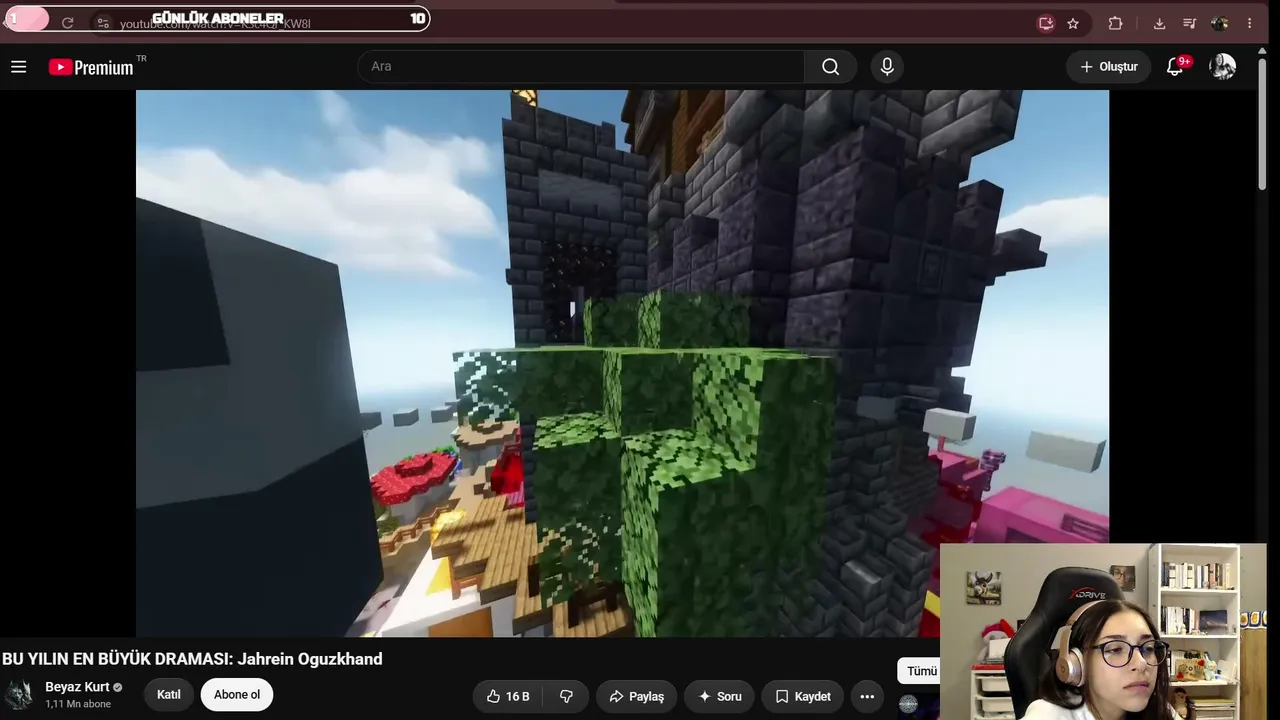Open the YouTube guide hamburger menu
Image resolution: width=1280 pixels, height=720 pixels.
coord(18,67)
